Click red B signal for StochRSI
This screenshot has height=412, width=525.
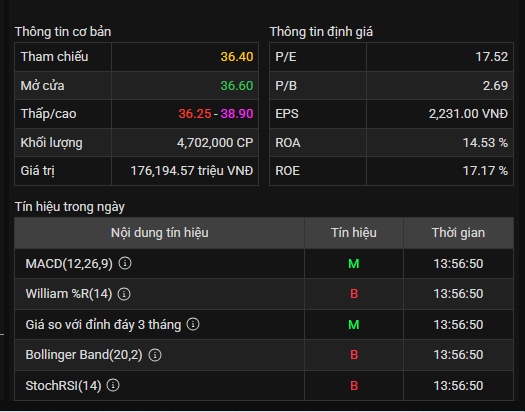354,386
